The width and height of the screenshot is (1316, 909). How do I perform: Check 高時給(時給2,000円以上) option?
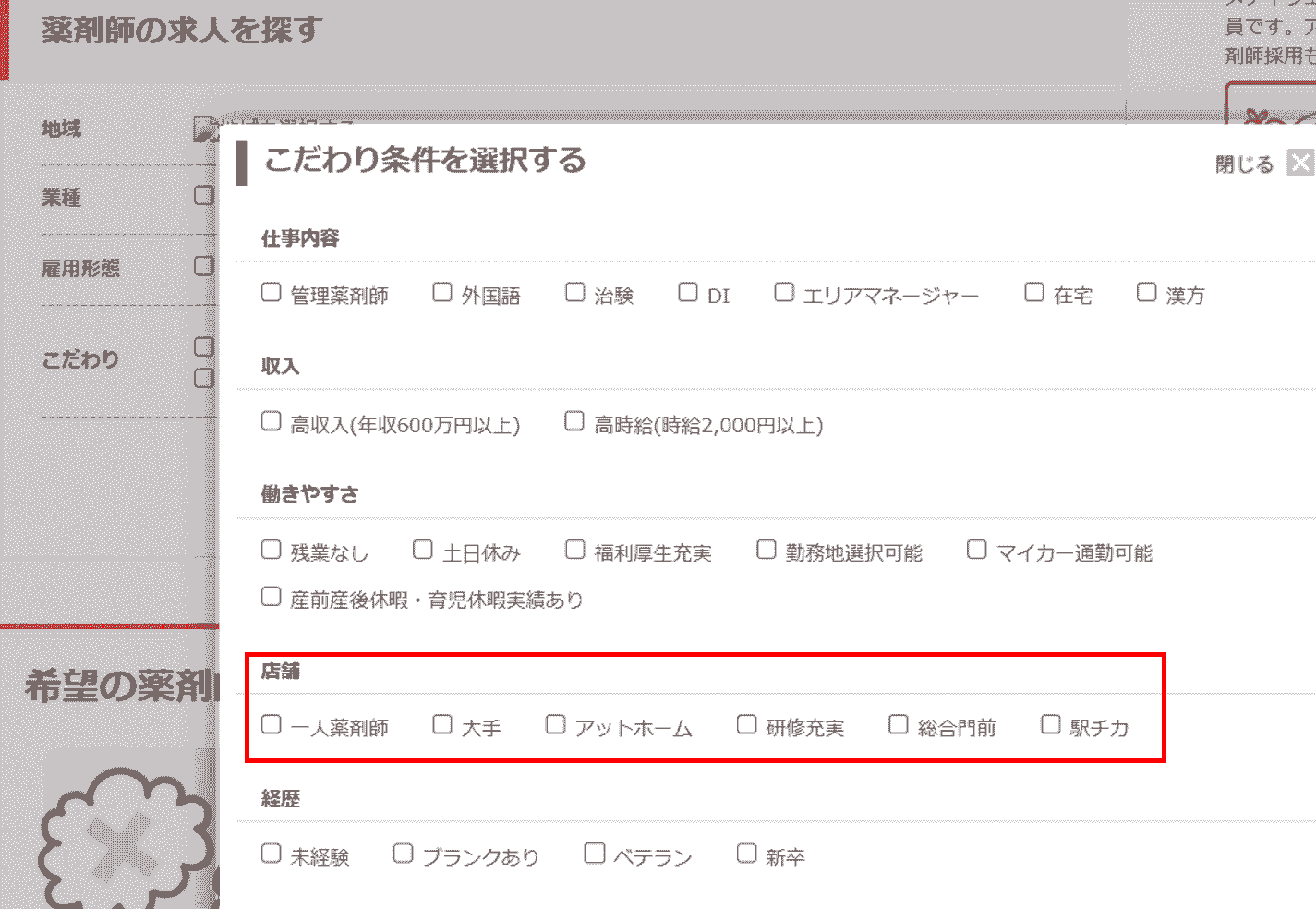coord(573,422)
